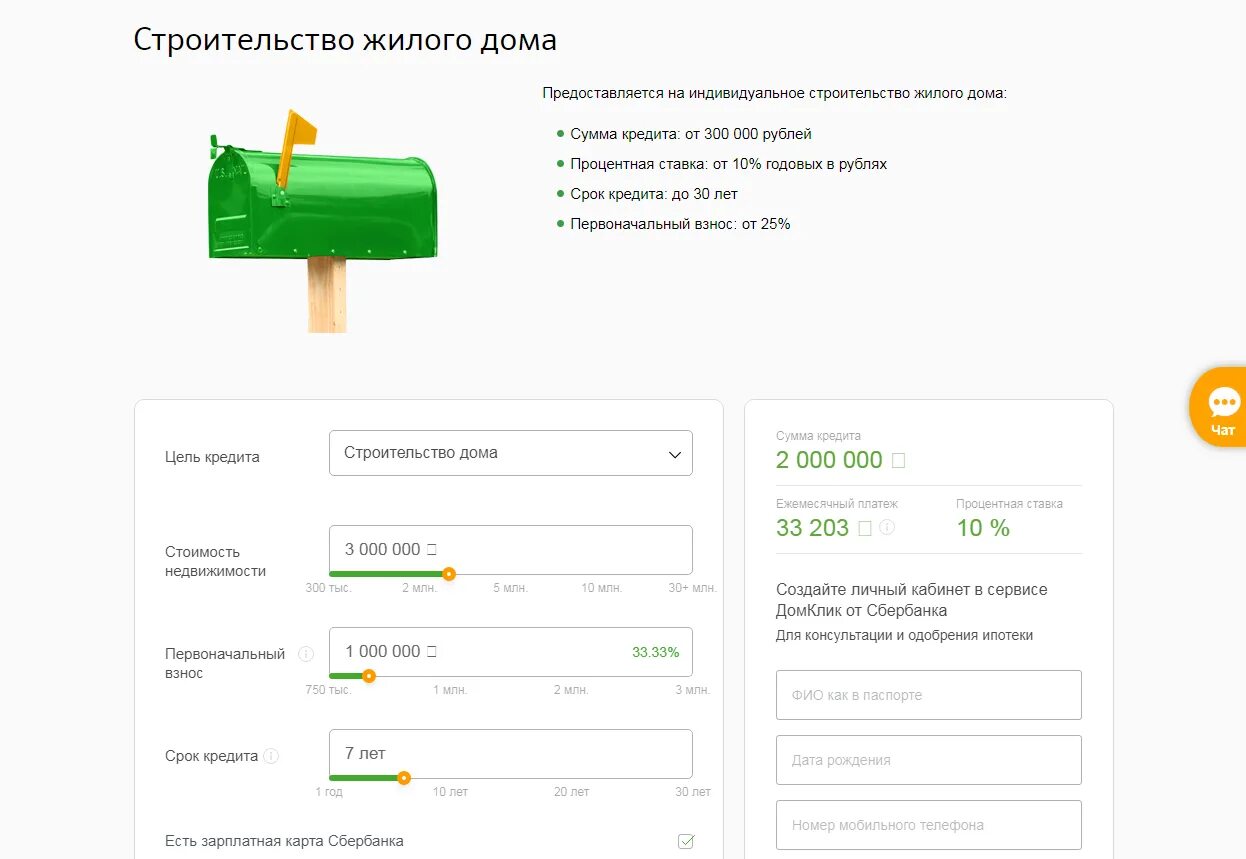The height and width of the screenshot is (859, 1246).
Task: Click the 750 тыс. down payment scale label
Action: (x=329, y=690)
